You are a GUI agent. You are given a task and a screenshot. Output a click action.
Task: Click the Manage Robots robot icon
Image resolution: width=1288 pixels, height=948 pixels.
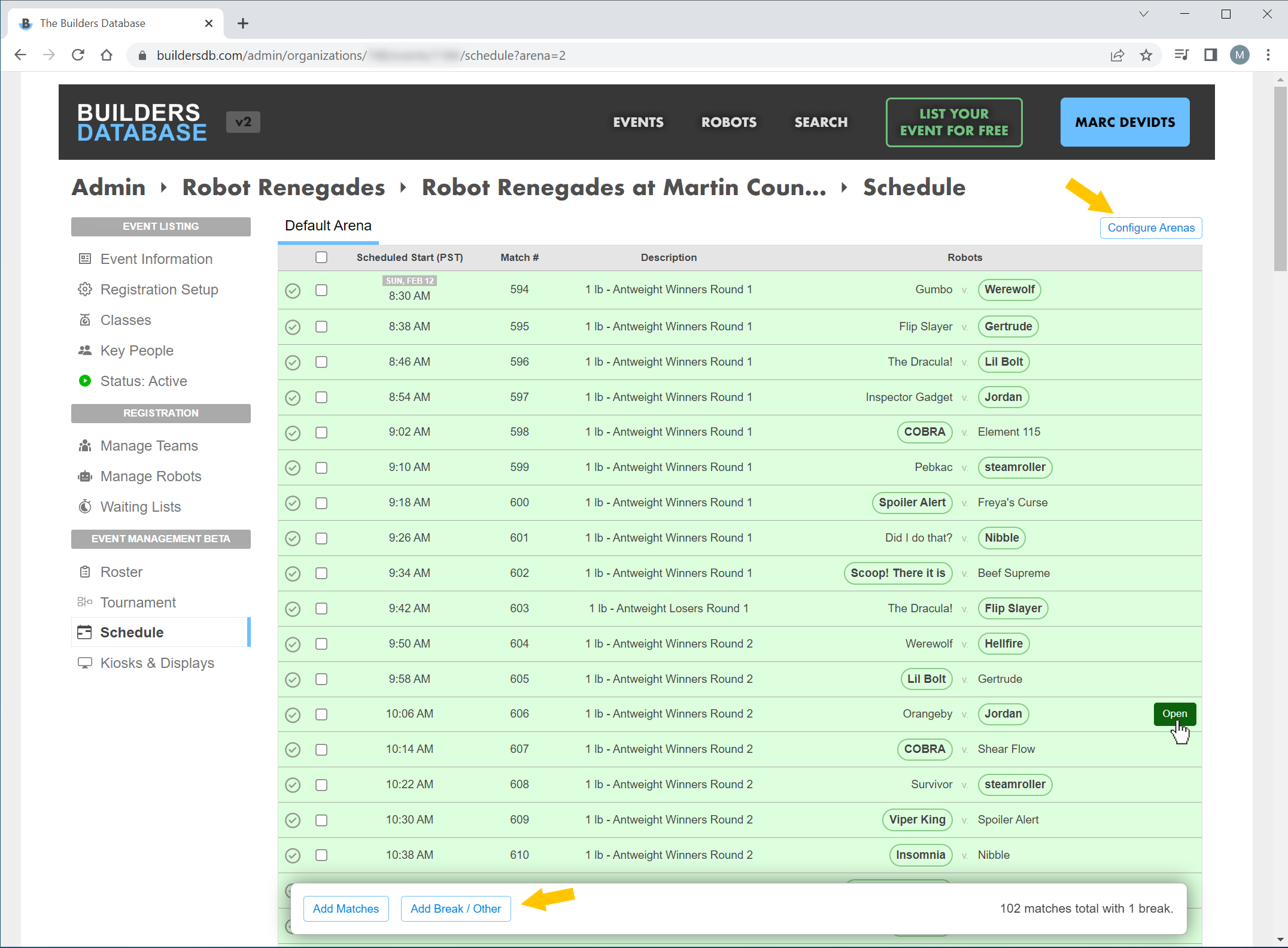coord(85,476)
